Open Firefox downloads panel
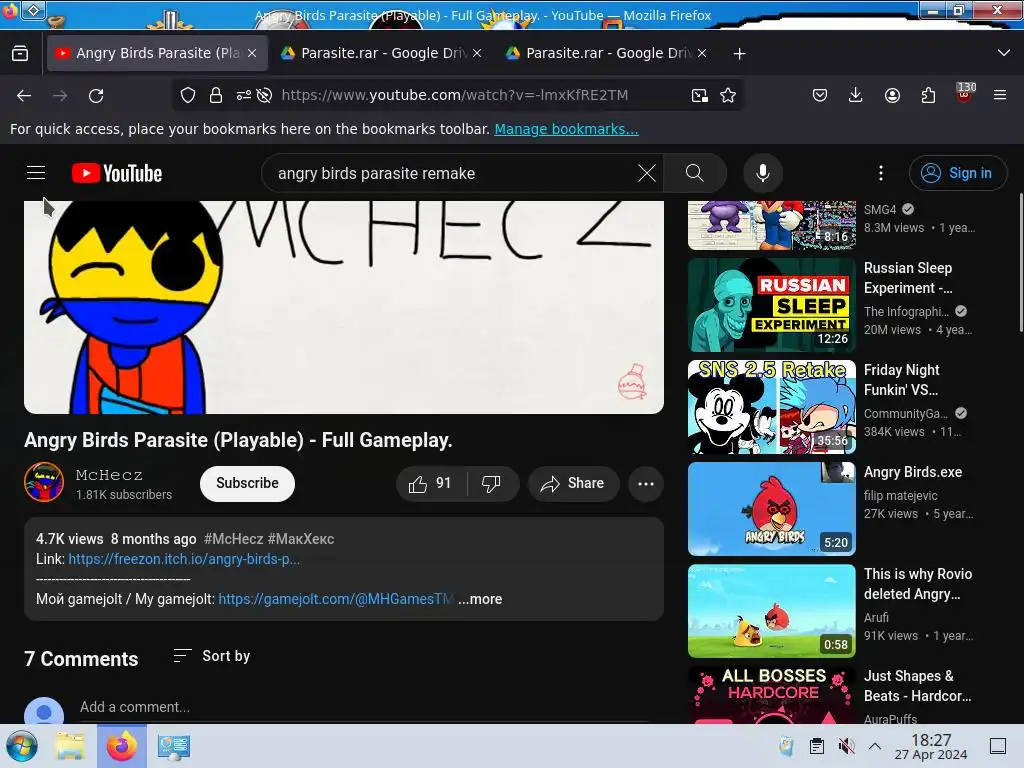Image resolution: width=1024 pixels, height=768 pixels. (856, 95)
